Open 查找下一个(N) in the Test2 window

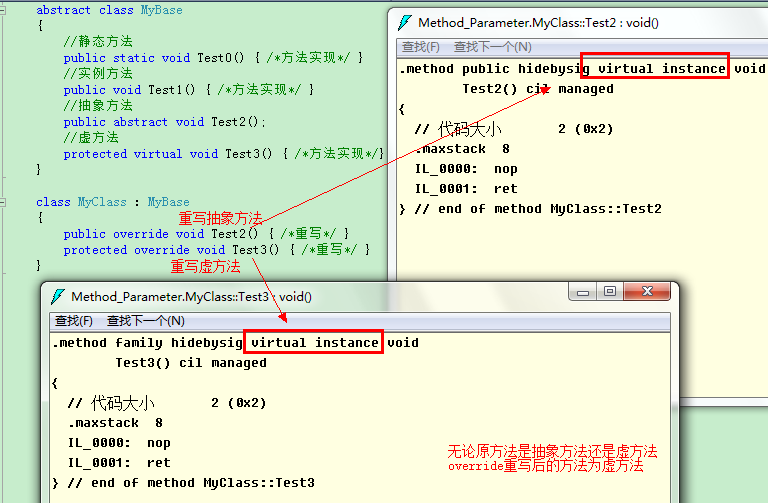coord(493,47)
